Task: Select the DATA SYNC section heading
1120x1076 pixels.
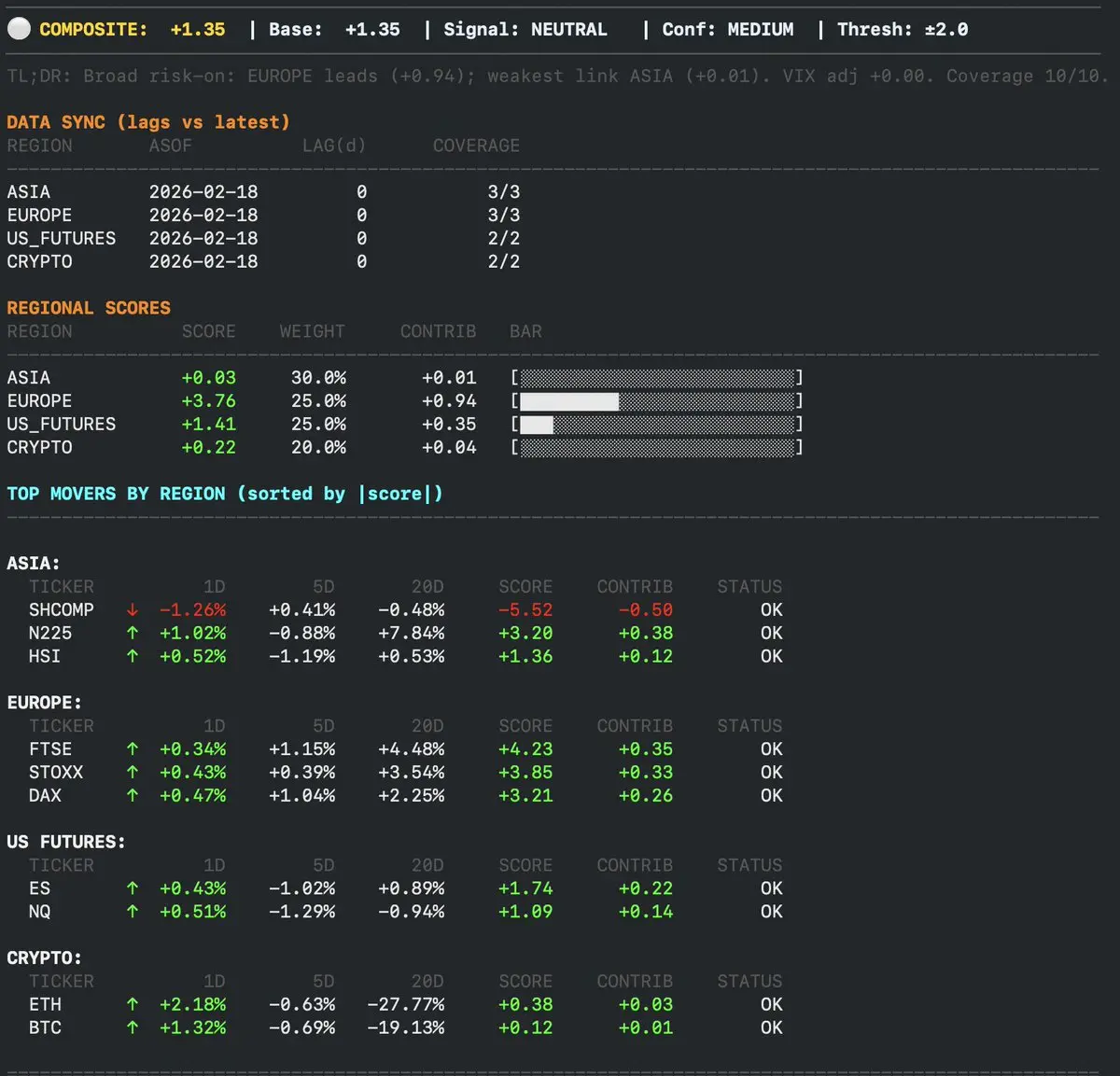Action: point(148,122)
